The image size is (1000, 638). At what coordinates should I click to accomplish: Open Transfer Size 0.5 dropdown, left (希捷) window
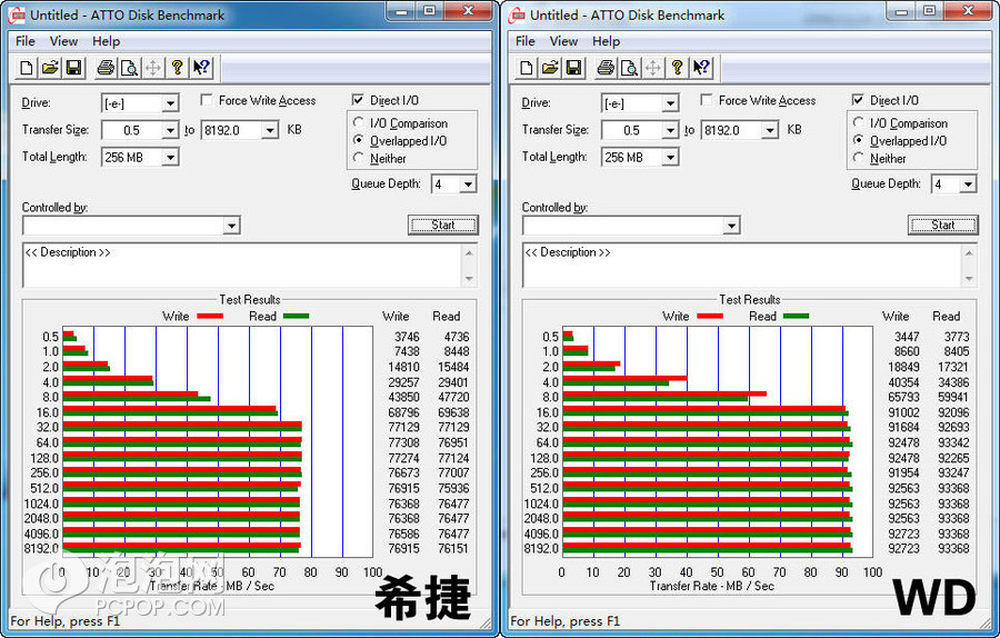pyautogui.click(x=170, y=131)
